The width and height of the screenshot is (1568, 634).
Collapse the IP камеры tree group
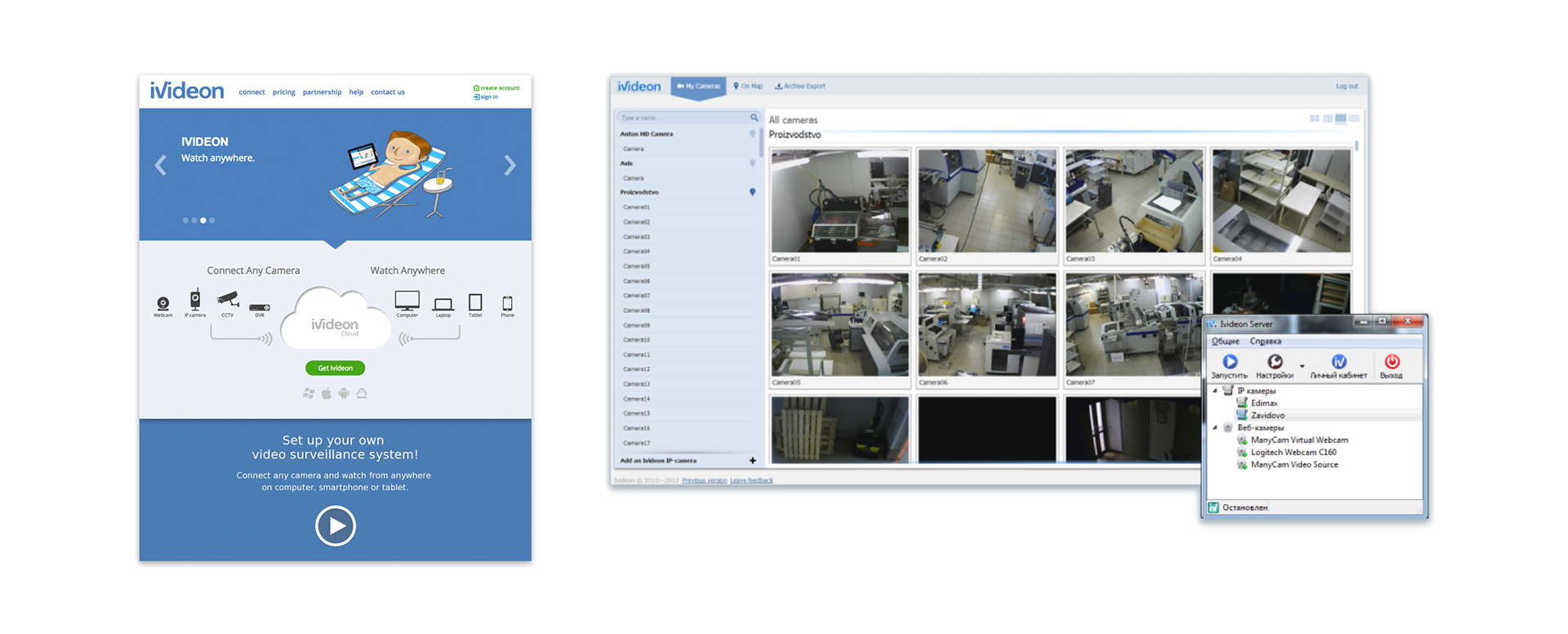pyautogui.click(x=1215, y=391)
